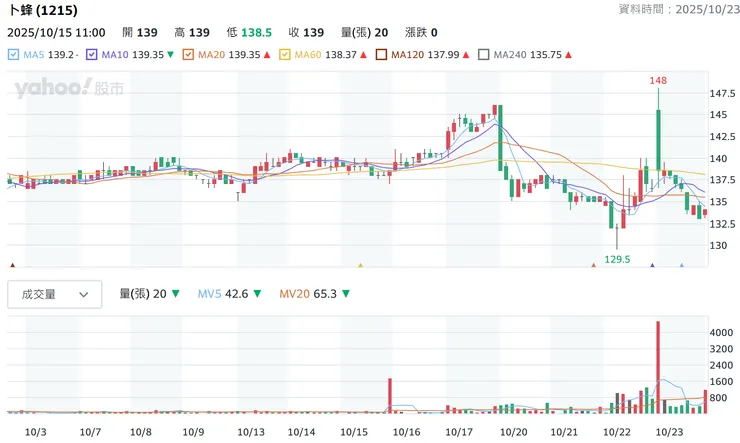Click the light blue triangle marker near 10/23
The width and height of the screenshot is (740, 443).
point(681,266)
